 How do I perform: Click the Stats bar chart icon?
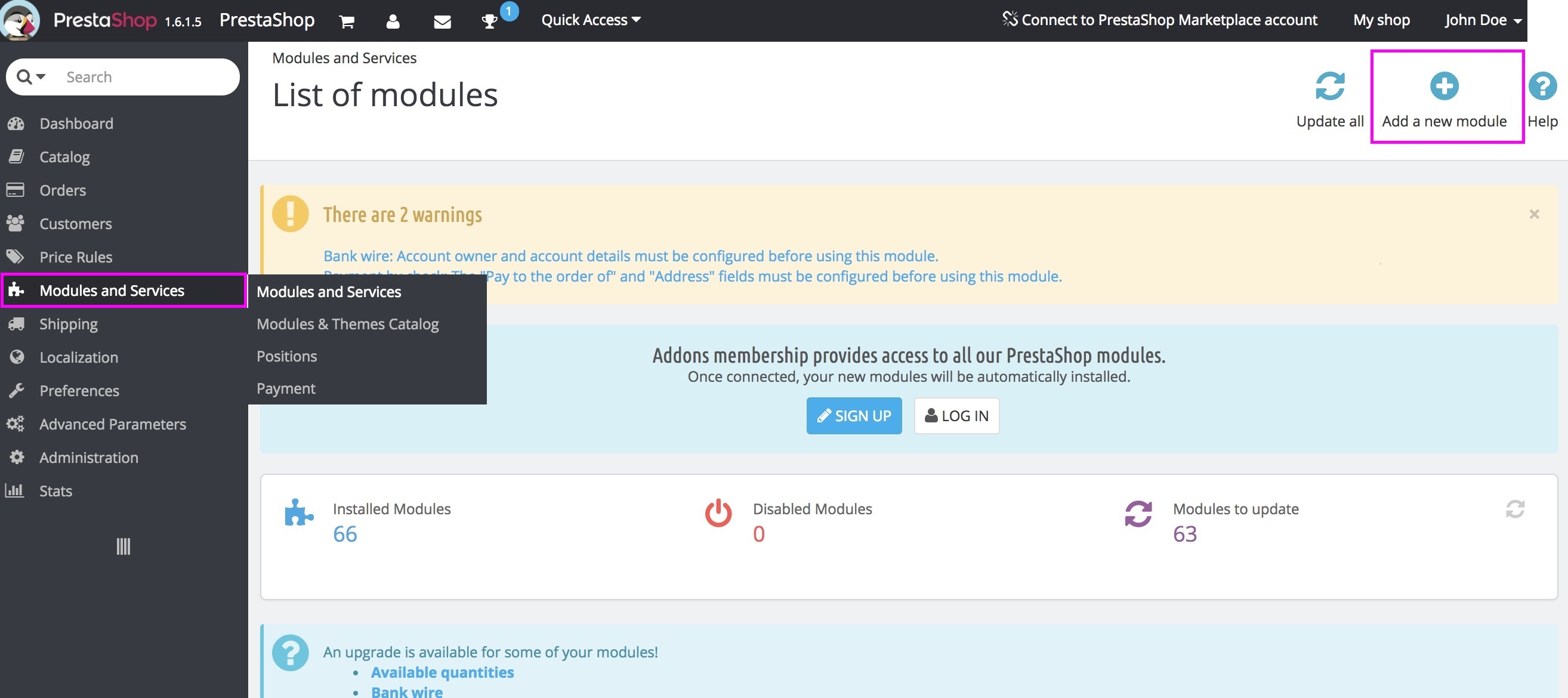tap(14, 490)
